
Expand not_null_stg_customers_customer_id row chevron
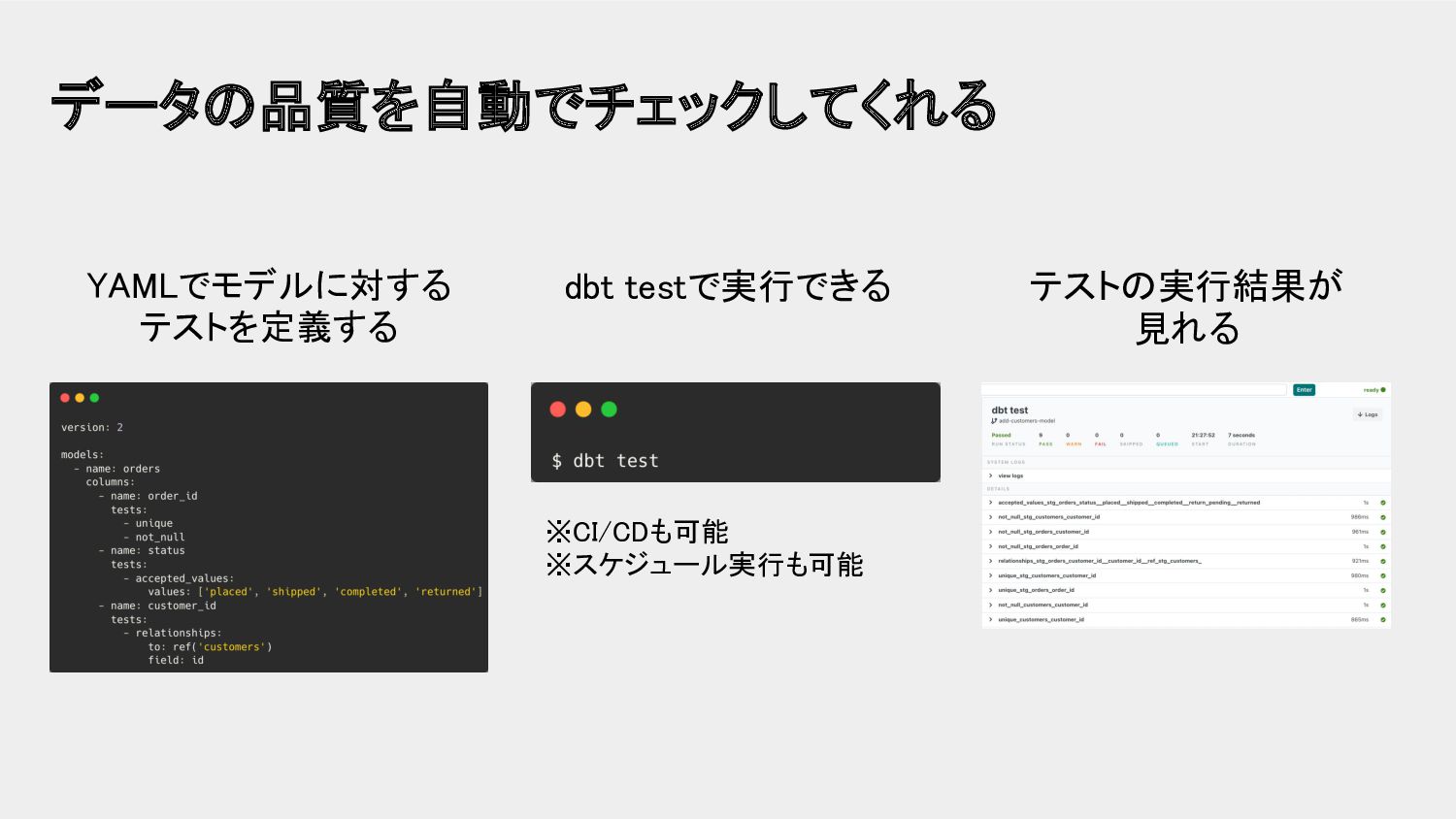point(990,517)
